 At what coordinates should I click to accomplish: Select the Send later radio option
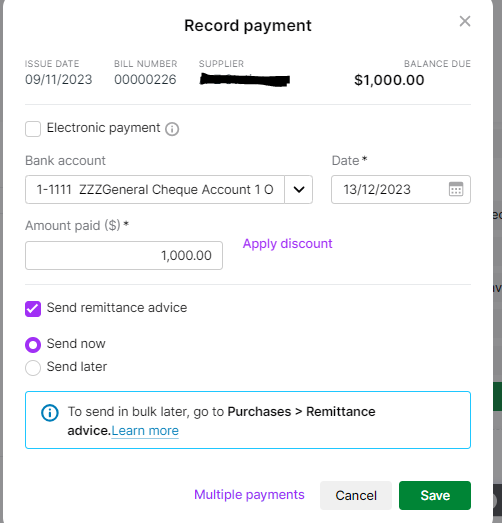33,368
